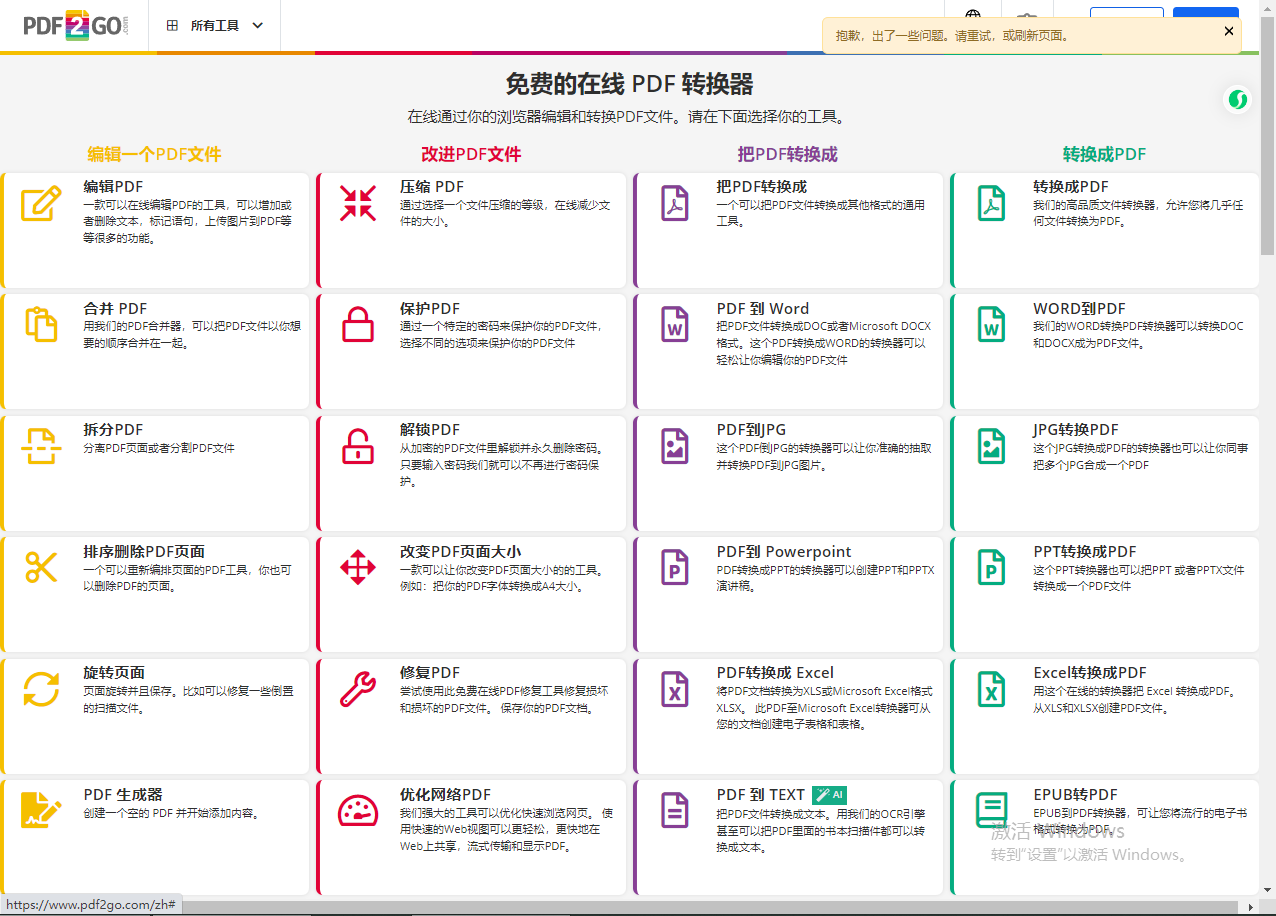Open the 编辑PDF tool title link
The width and height of the screenshot is (1276, 916).
coord(113,187)
